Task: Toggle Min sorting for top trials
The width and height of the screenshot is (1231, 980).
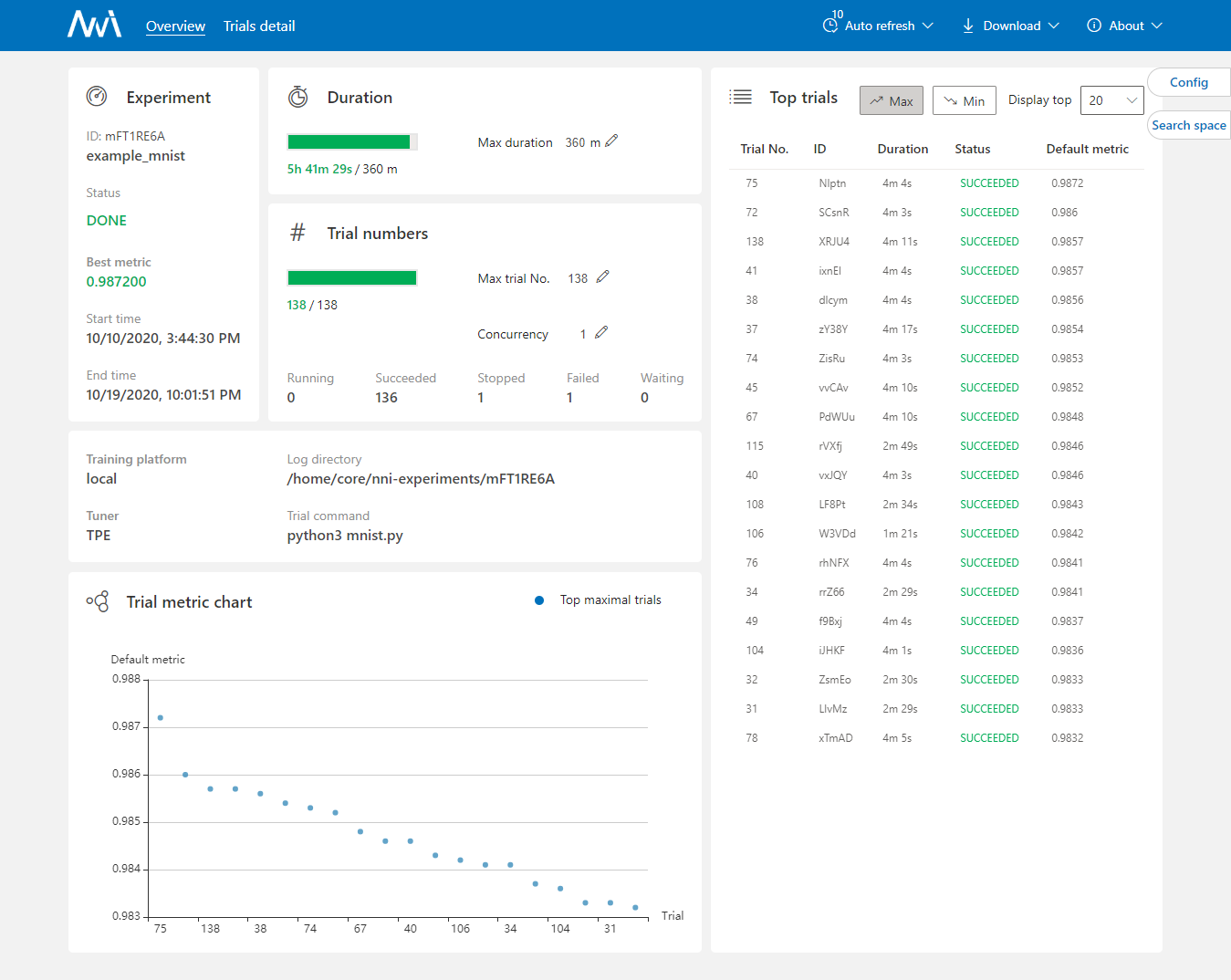Action: (964, 100)
